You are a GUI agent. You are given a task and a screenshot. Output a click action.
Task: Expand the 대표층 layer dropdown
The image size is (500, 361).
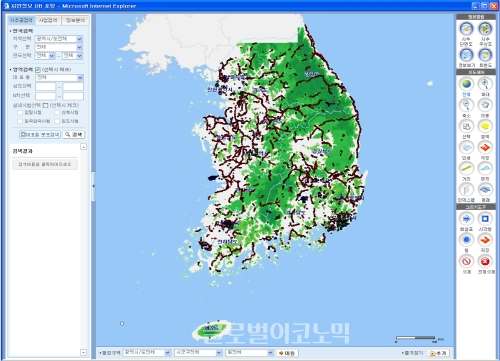(x=59, y=78)
